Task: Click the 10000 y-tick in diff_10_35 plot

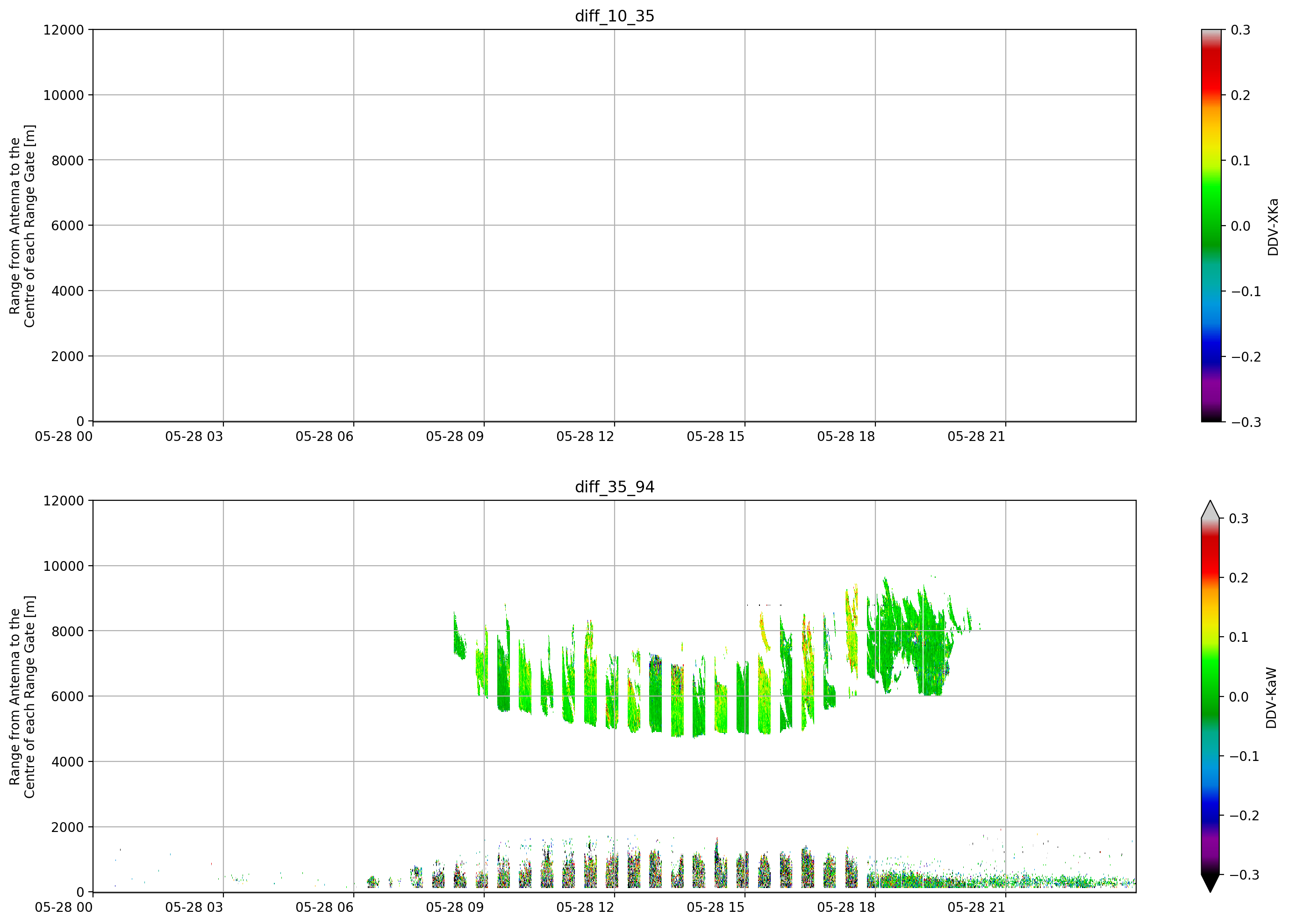Action: [64, 95]
